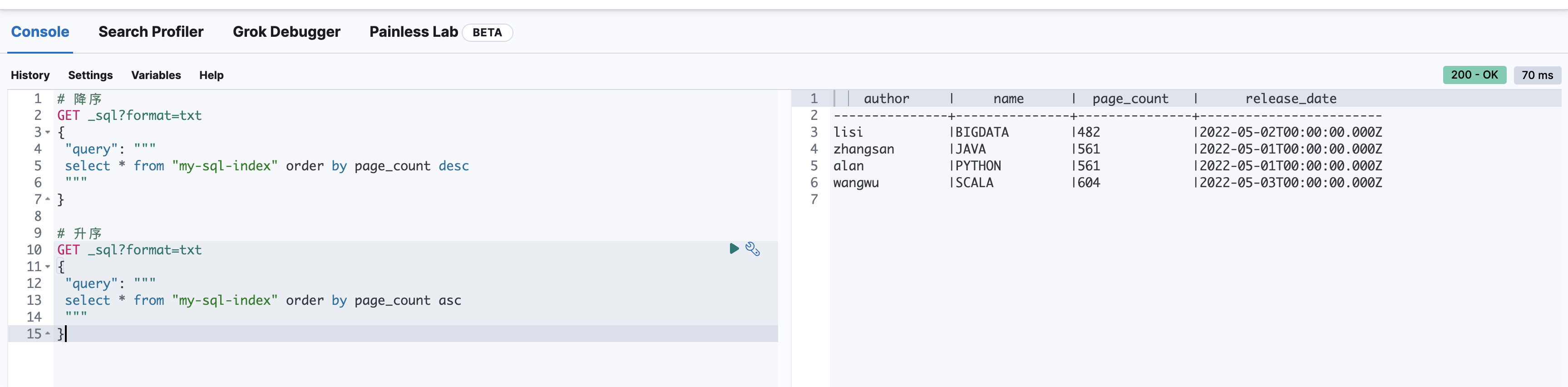Click 'SCALA' in the name column

[x=975, y=183]
